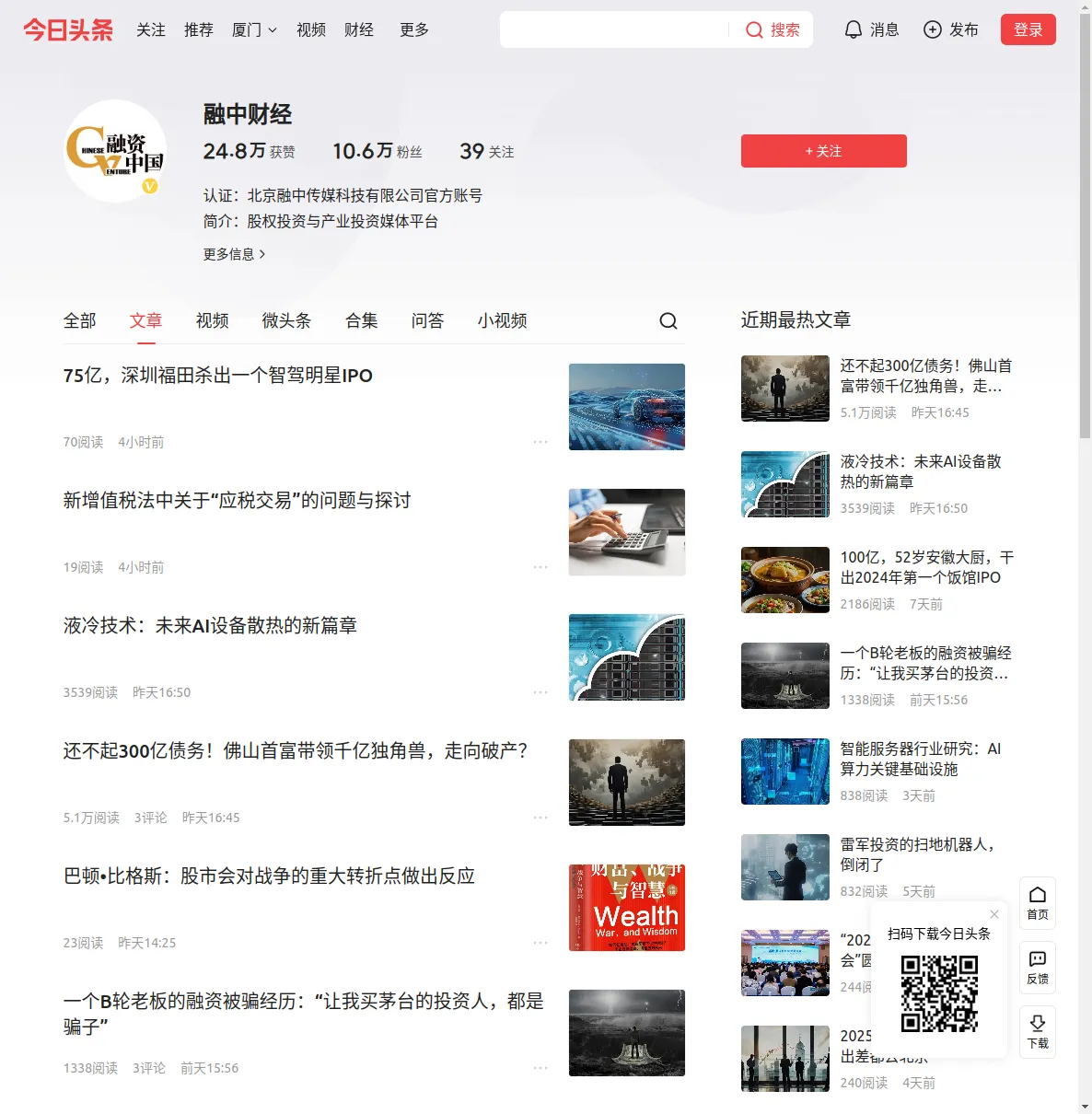Open more options for 巴顿•比格斯 article
1092x1114 pixels.
coord(540,943)
